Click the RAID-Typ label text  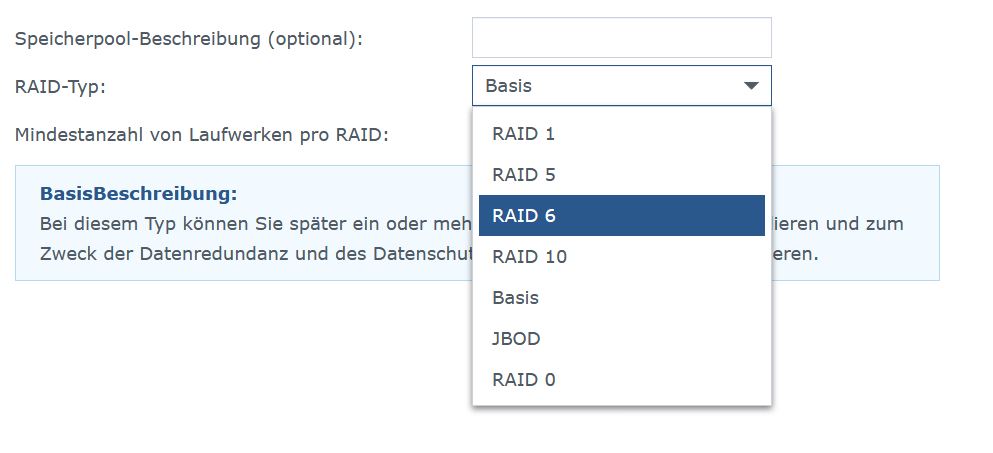(x=60, y=86)
